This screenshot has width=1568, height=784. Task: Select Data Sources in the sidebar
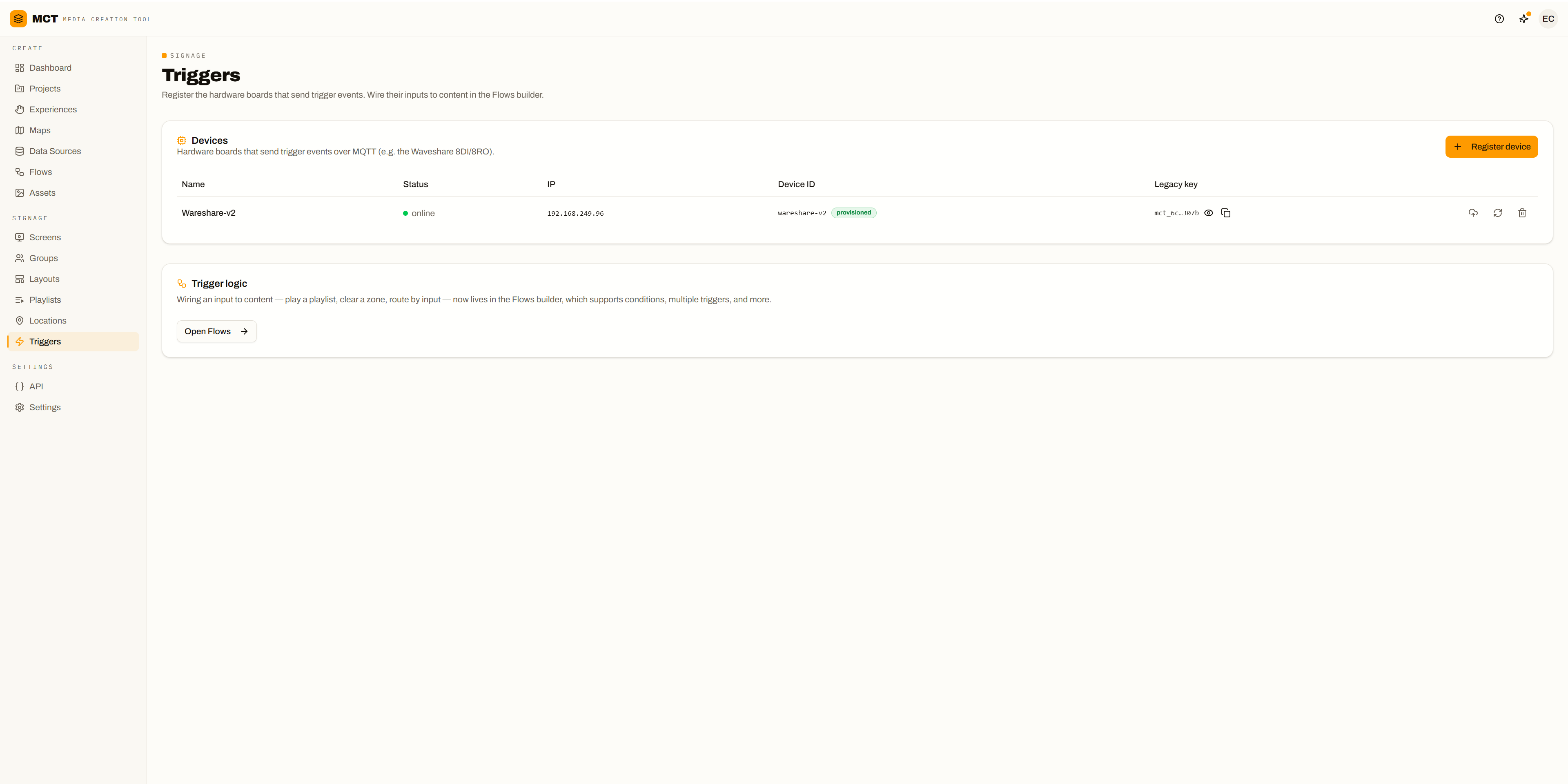(x=73, y=151)
